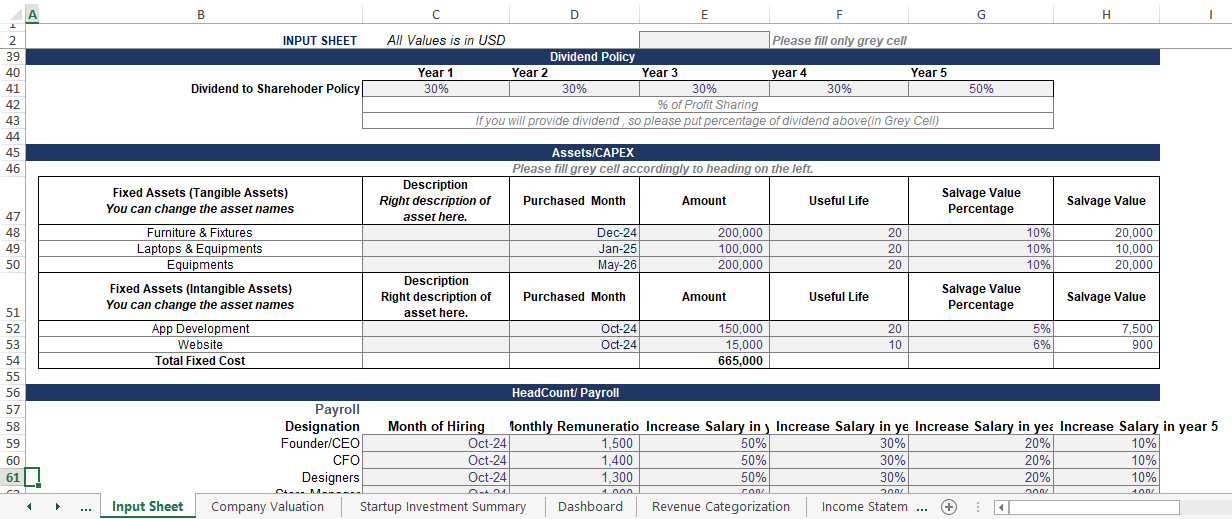Select Founder/CEO remuneration 1,500 cell
Screen dimensions: 1232x519
point(574,444)
